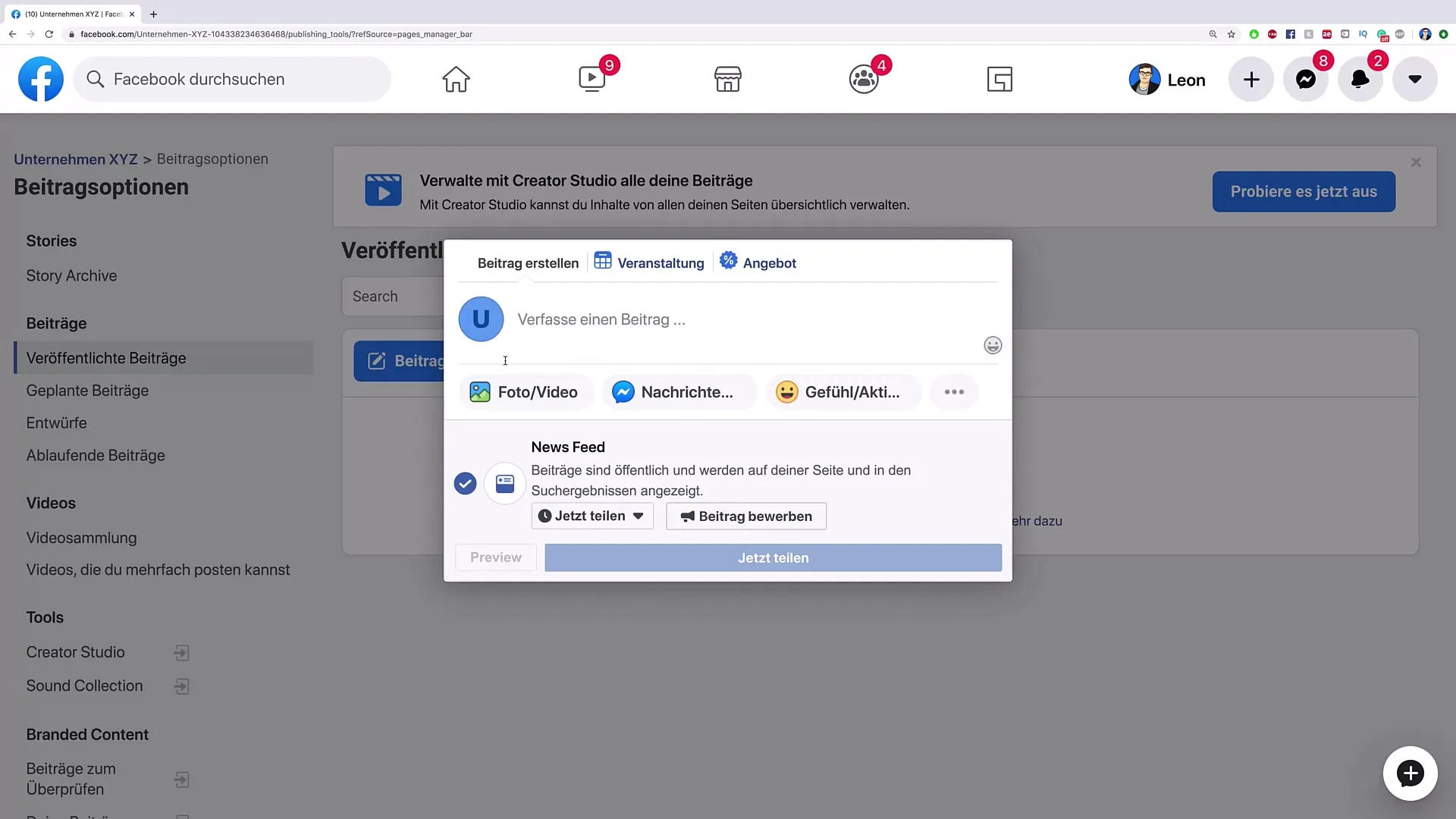
Task: Click the Preview button
Action: coord(496,557)
